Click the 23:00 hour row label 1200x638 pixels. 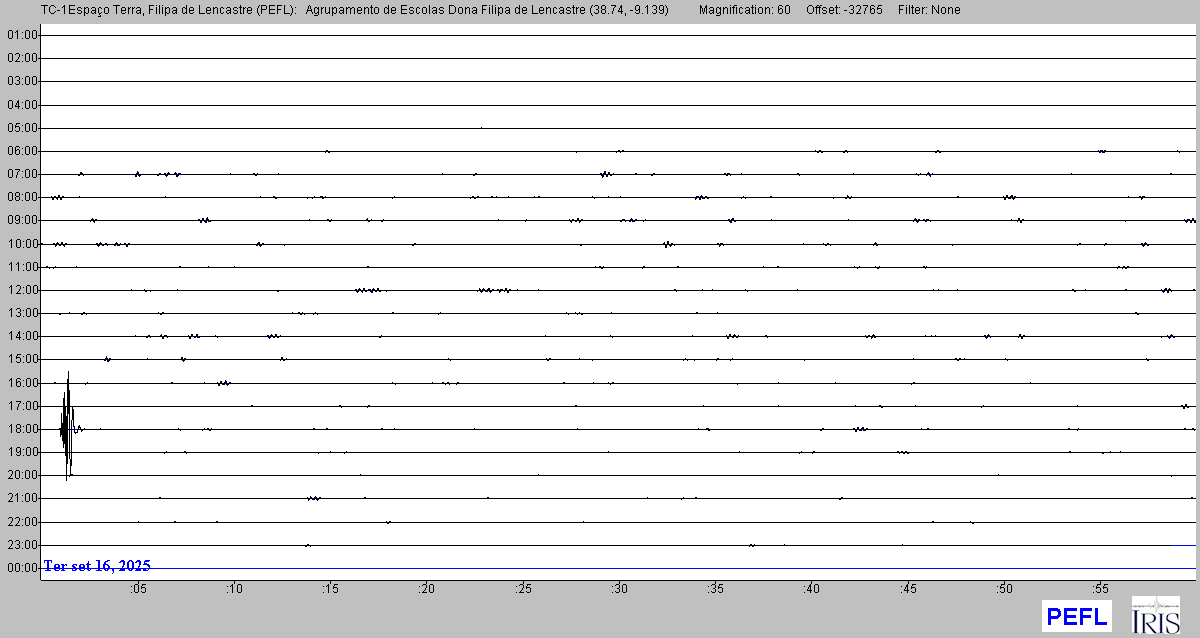[21, 545]
